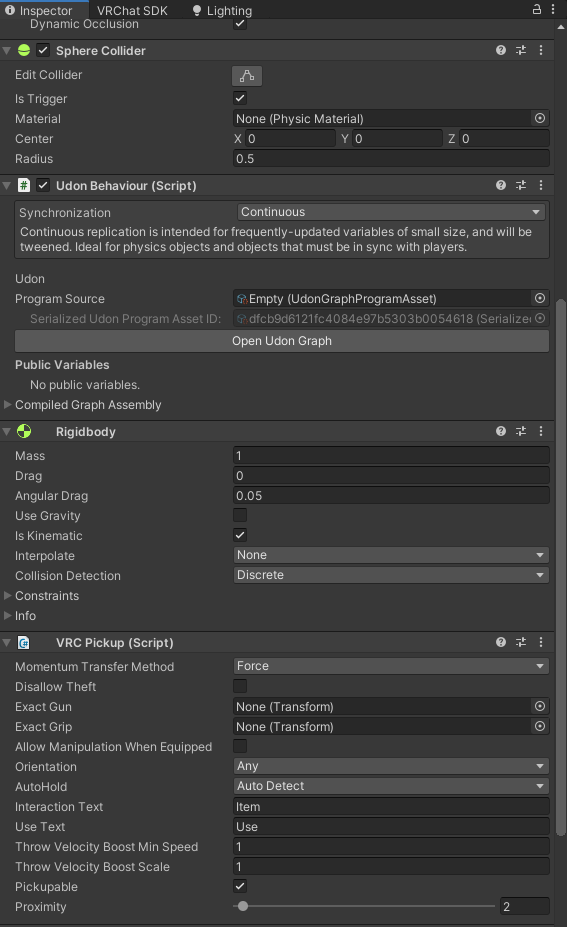Viewport: 567px width, 927px height.
Task: Open VRC Pickup preset settings icon
Action: [x=521, y=642]
